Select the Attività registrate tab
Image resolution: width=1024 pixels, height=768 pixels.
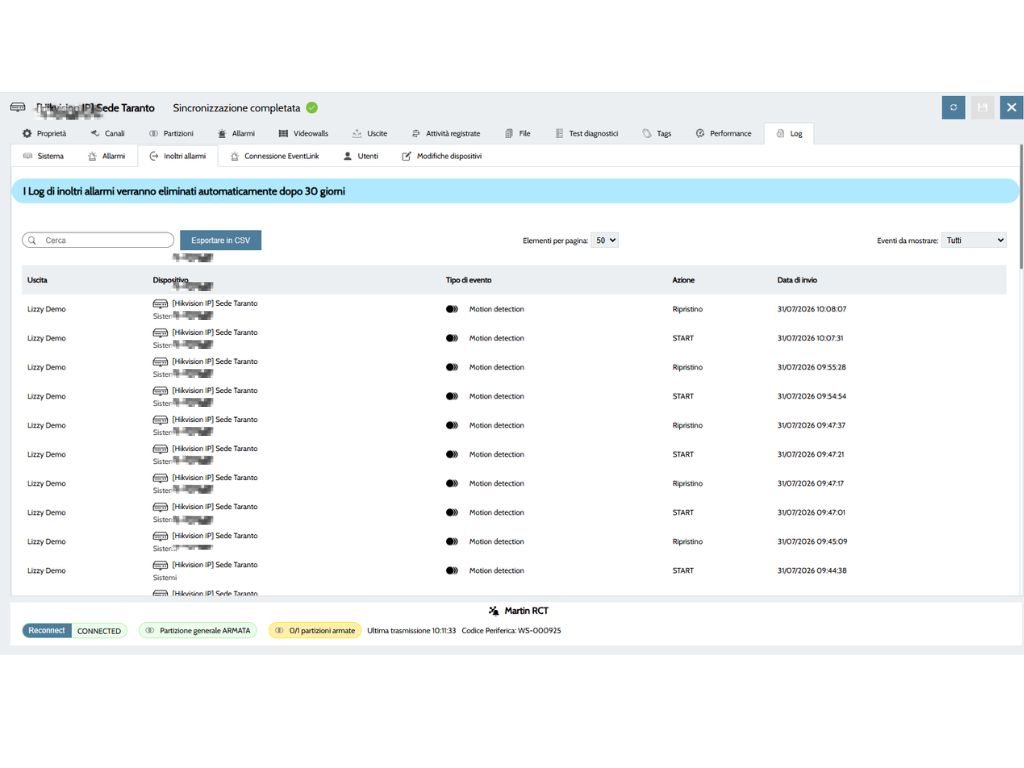[x=446, y=133]
